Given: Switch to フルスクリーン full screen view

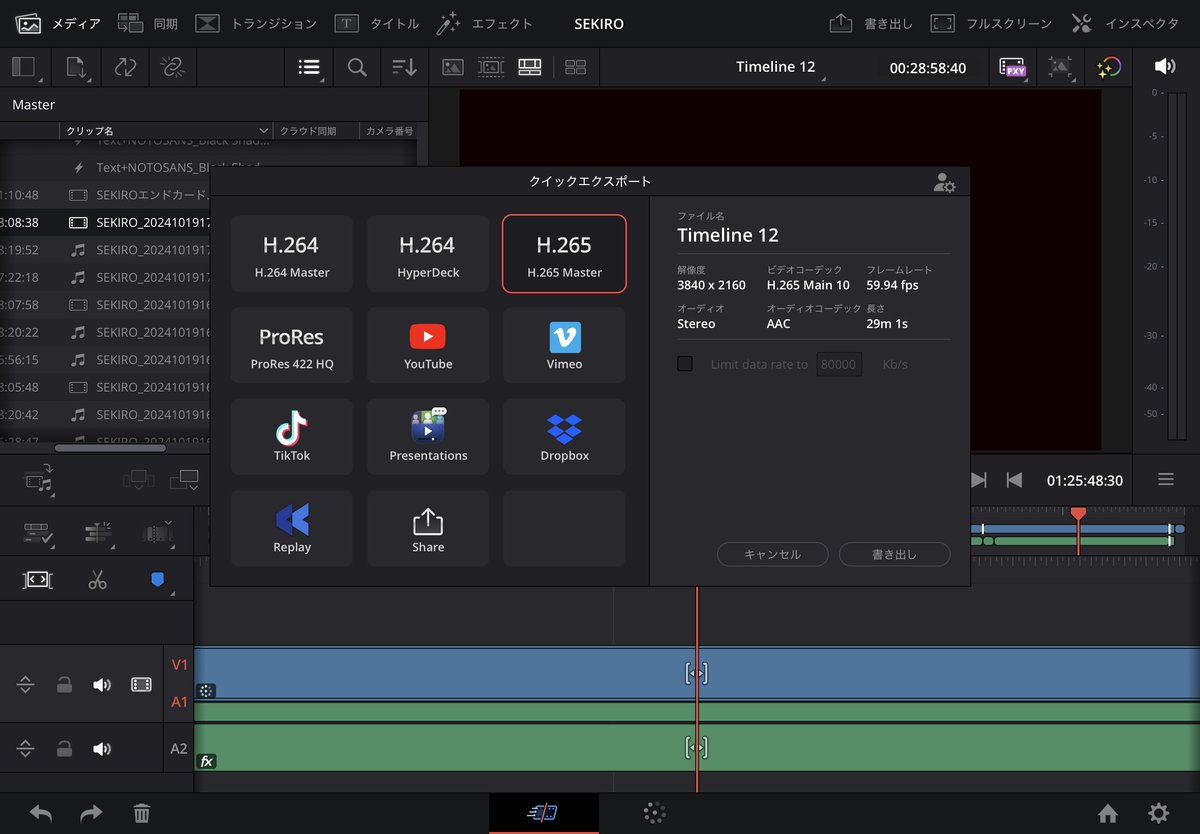Looking at the screenshot, I should (x=991, y=23).
